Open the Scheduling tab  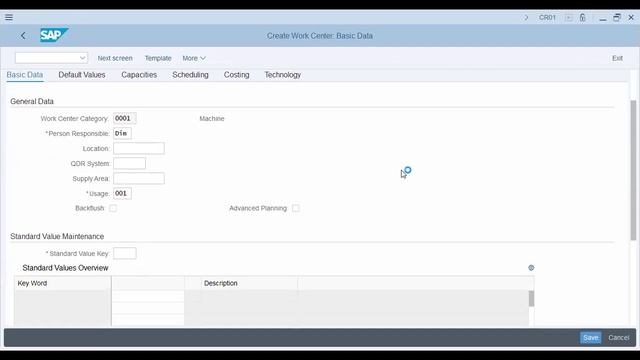pyautogui.click(x=190, y=75)
